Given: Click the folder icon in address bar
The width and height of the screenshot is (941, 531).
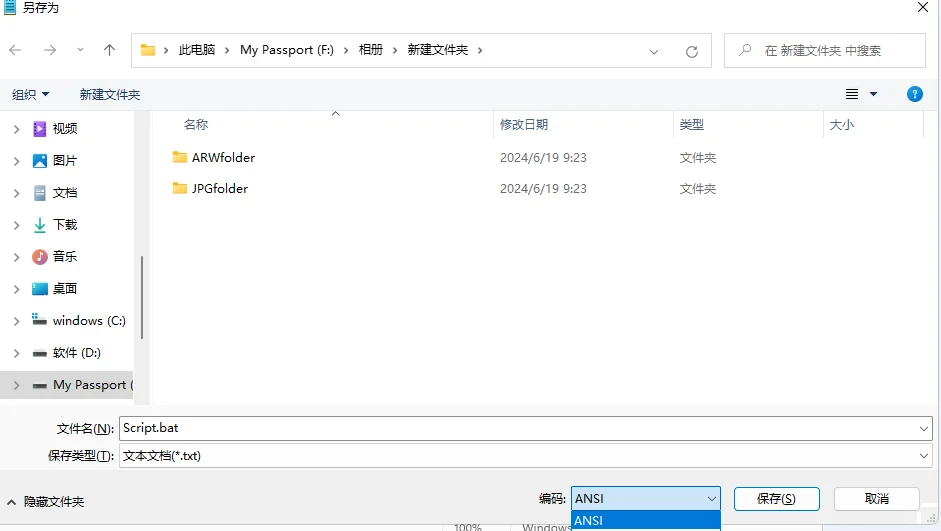Looking at the screenshot, I should pyautogui.click(x=148, y=50).
